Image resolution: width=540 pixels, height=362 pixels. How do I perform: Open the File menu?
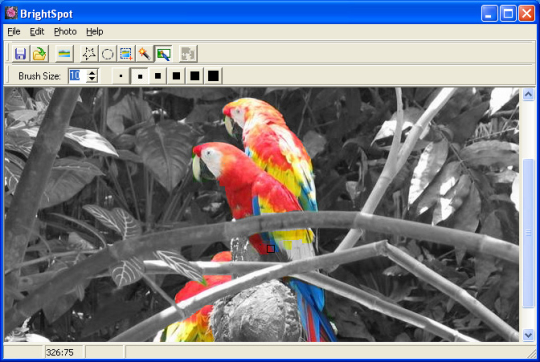click(14, 32)
